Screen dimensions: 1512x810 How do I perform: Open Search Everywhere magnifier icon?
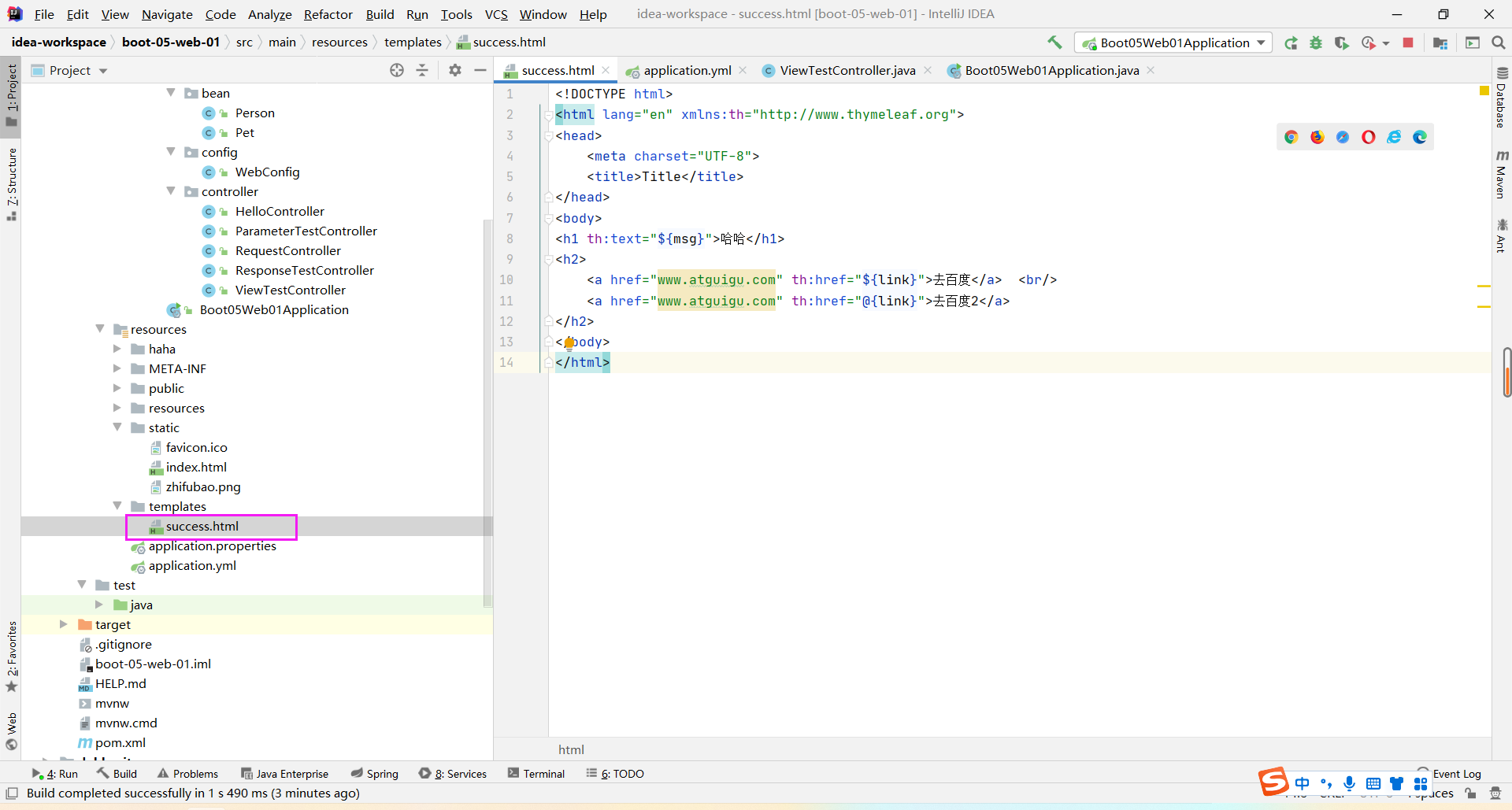(x=1499, y=43)
